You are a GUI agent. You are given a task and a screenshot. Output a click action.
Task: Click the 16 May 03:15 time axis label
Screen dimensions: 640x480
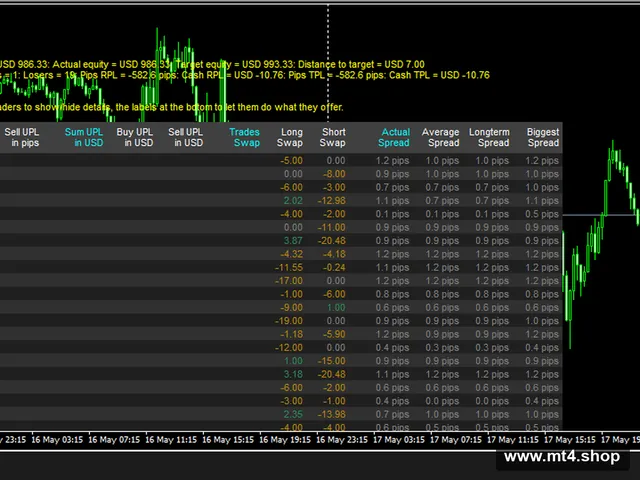click(x=57, y=440)
